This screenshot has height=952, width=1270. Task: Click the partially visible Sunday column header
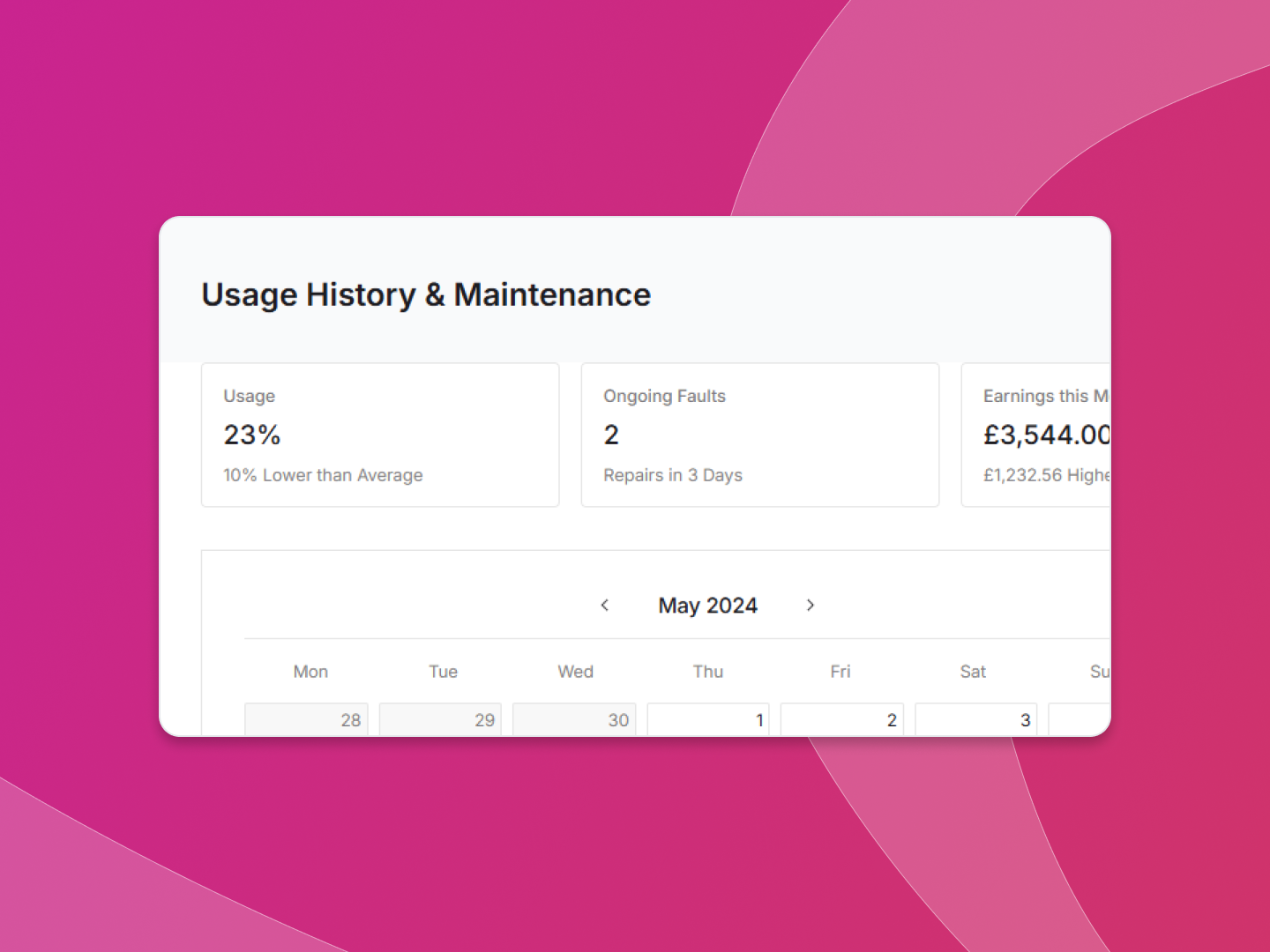1099,672
